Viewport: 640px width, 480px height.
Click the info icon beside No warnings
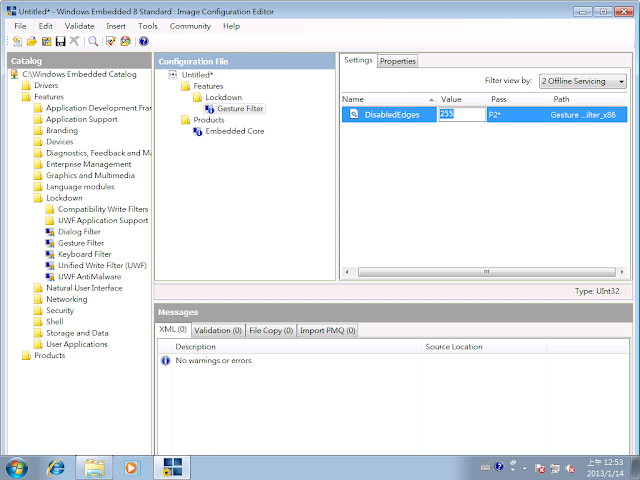pyautogui.click(x=165, y=360)
